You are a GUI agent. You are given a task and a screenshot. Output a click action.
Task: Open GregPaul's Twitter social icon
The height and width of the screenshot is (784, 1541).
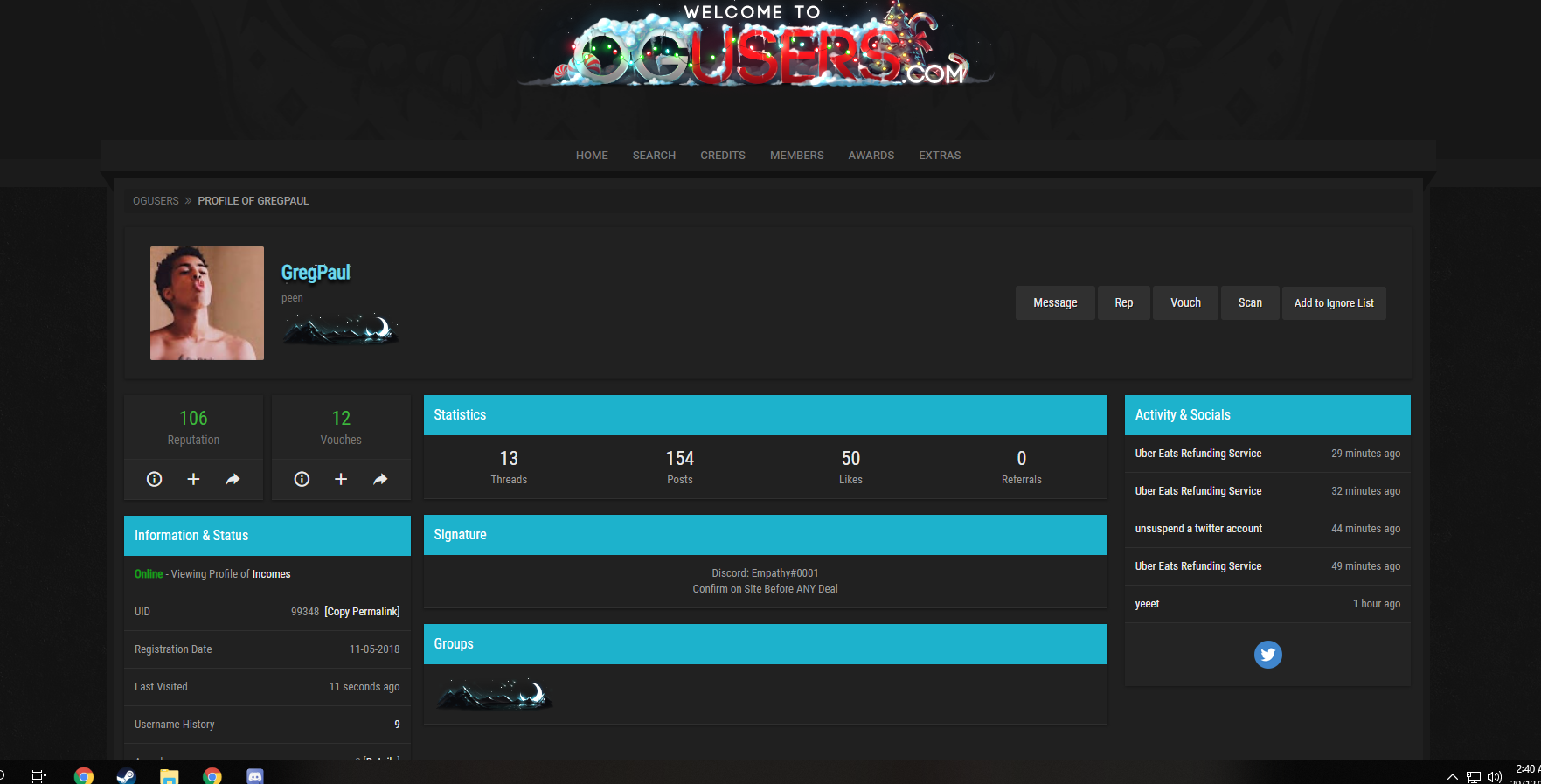coord(1267,655)
